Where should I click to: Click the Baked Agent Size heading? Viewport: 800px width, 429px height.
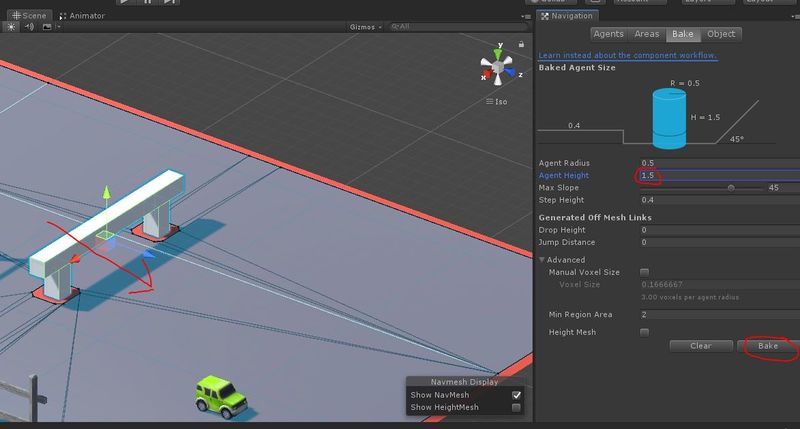pyautogui.click(x=577, y=68)
